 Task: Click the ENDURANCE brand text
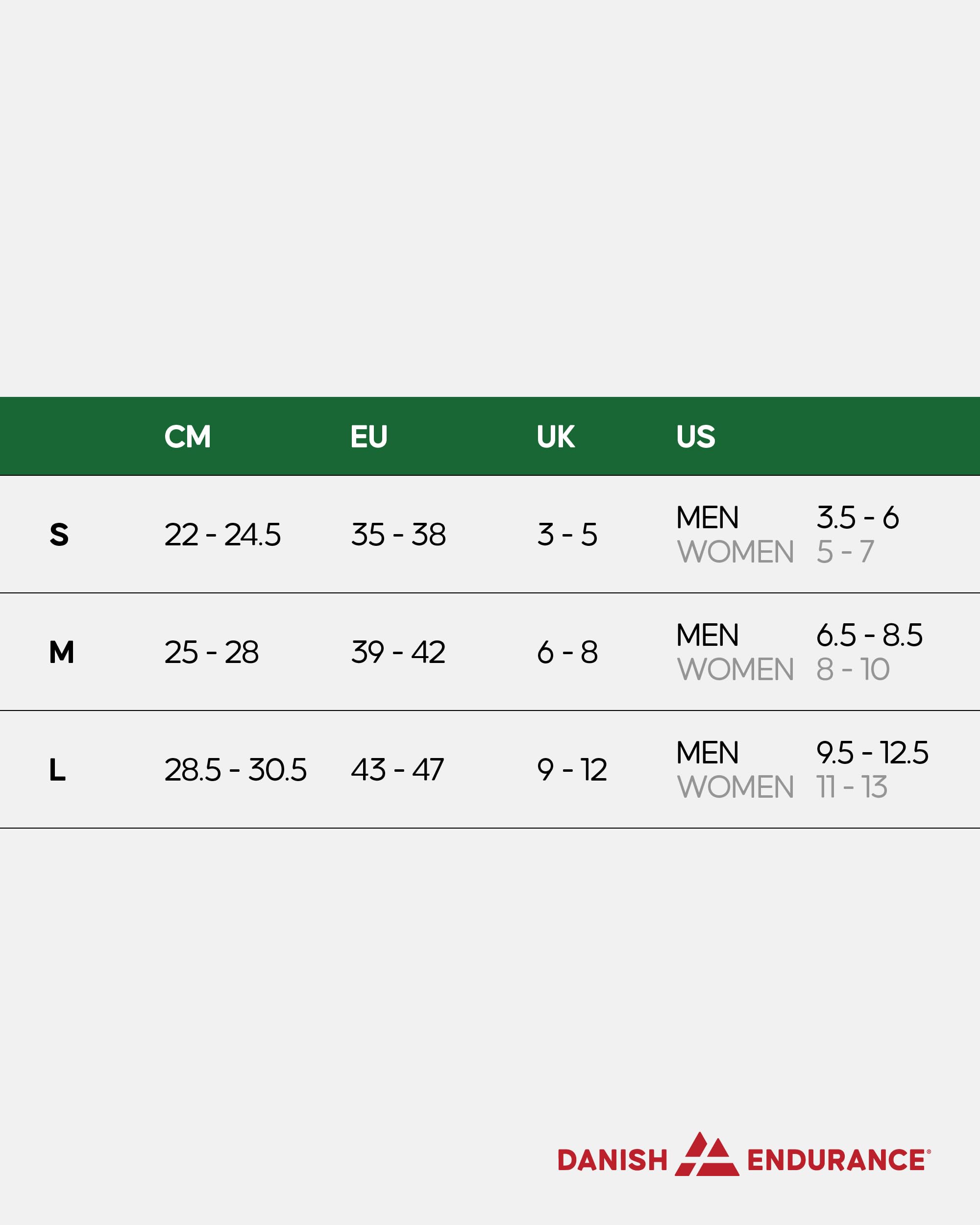(x=837, y=1160)
